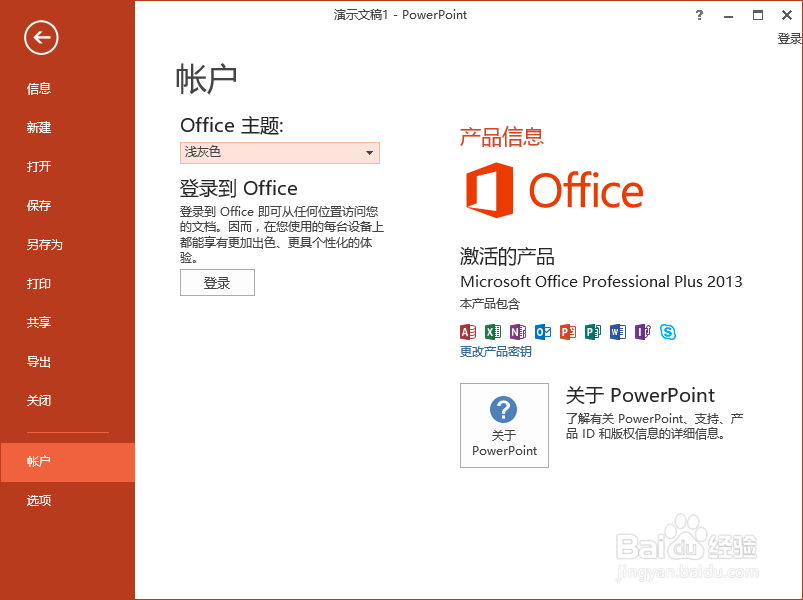The height and width of the screenshot is (600, 803).
Task: Click the Excel icon in product list
Action: pyautogui.click(x=493, y=332)
